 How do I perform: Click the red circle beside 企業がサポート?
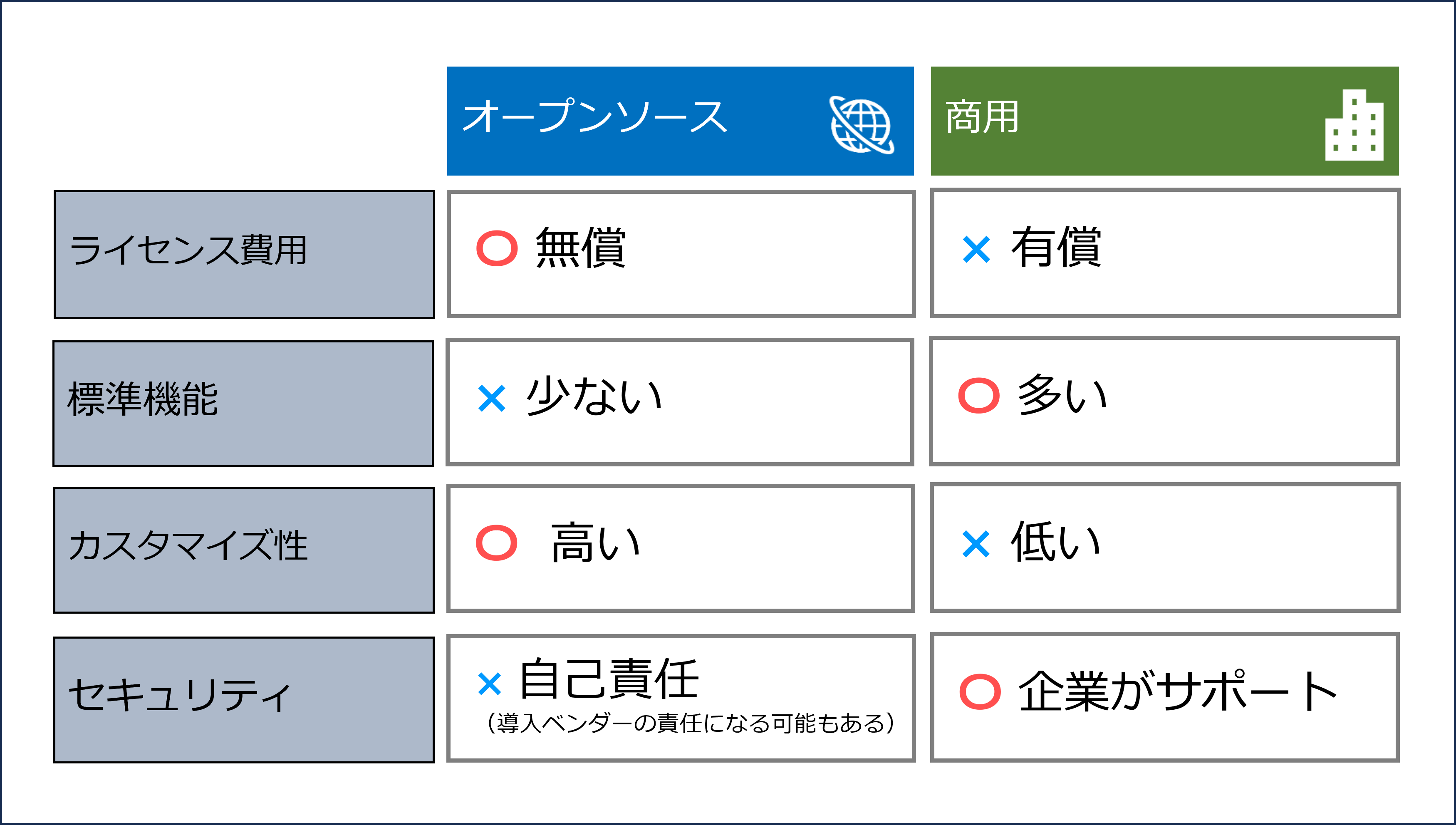click(980, 692)
